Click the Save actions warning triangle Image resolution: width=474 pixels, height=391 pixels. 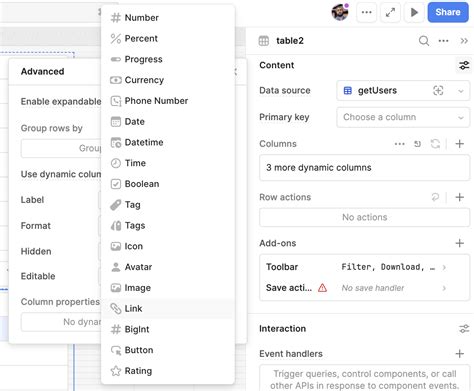(322, 288)
